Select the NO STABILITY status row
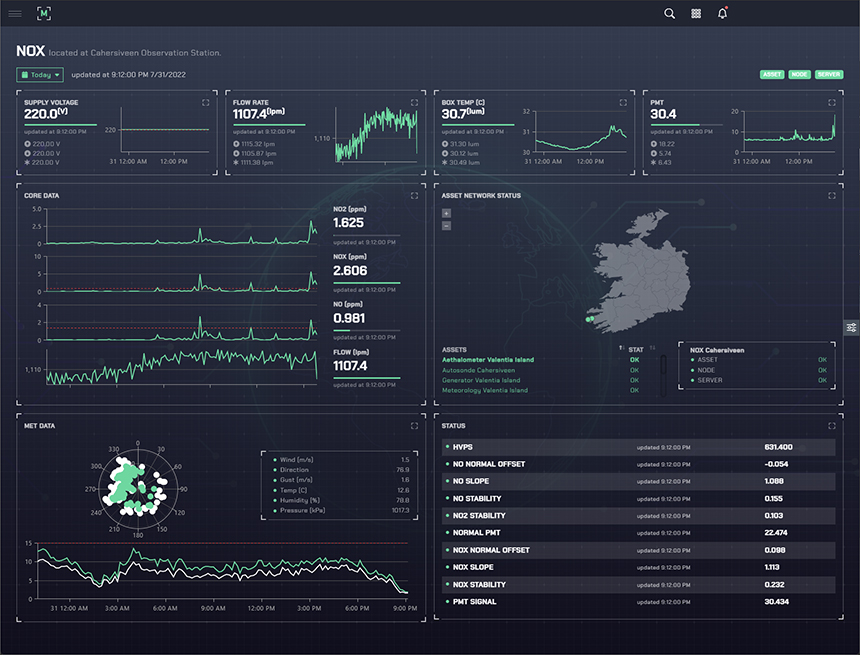860x655 pixels. pos(638,499)
